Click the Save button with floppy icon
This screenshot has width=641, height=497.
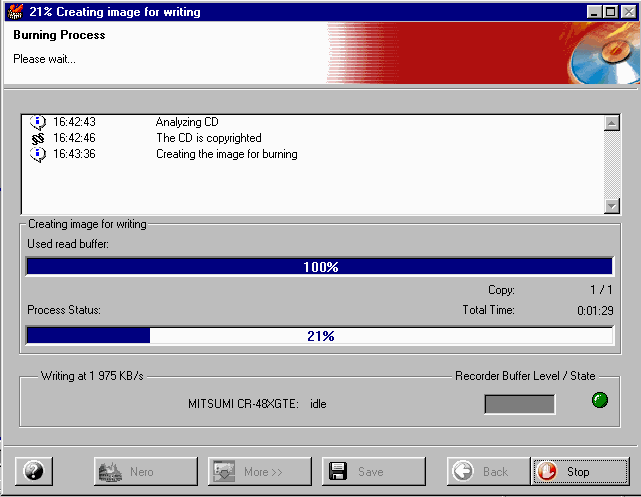(x=373, y=471)
